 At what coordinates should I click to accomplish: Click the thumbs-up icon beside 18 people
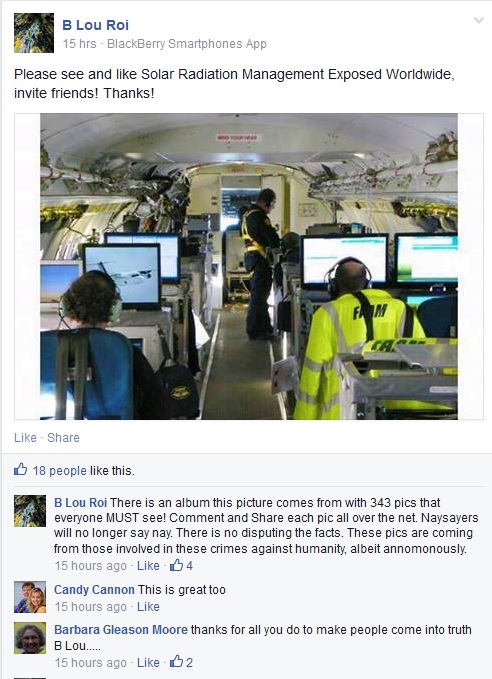point(20,469)
